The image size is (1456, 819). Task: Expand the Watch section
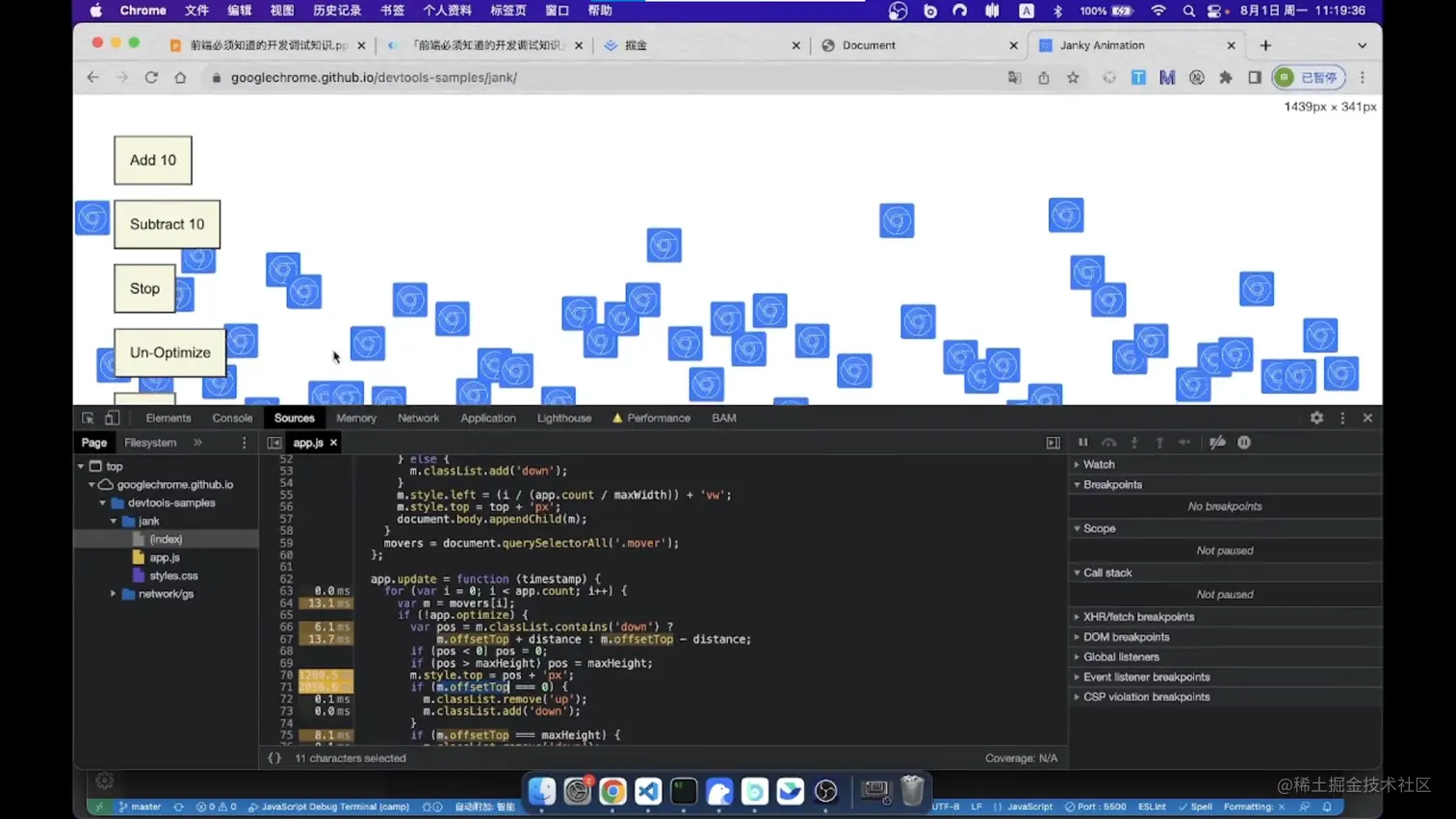tap(1099, 464)
